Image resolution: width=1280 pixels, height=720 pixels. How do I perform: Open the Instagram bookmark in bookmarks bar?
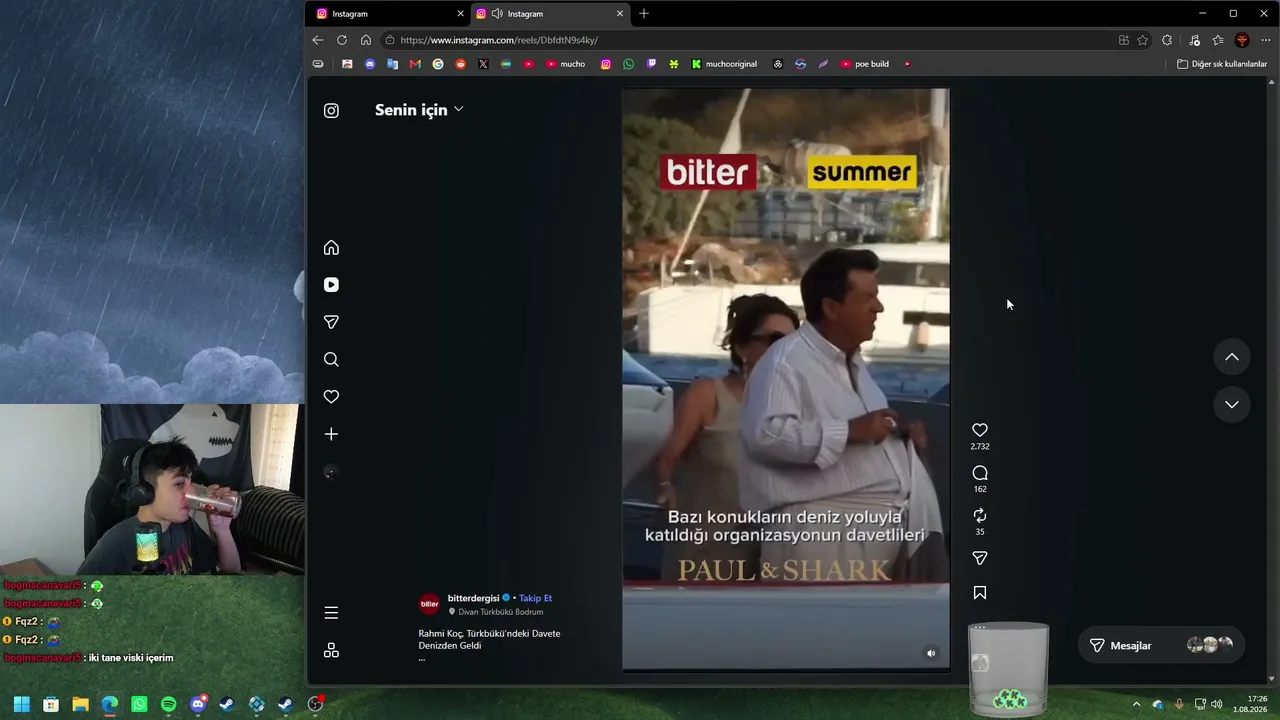[606, 64]
